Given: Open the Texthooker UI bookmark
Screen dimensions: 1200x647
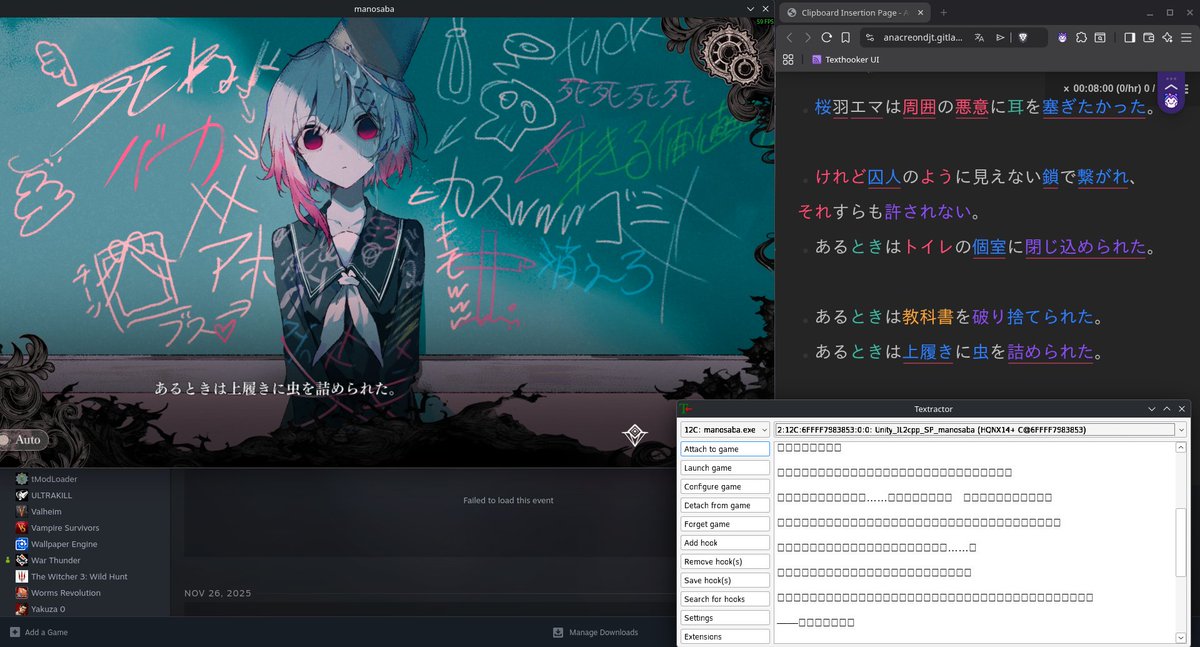Looking at the screenshot, I should [x=846, y=59].
